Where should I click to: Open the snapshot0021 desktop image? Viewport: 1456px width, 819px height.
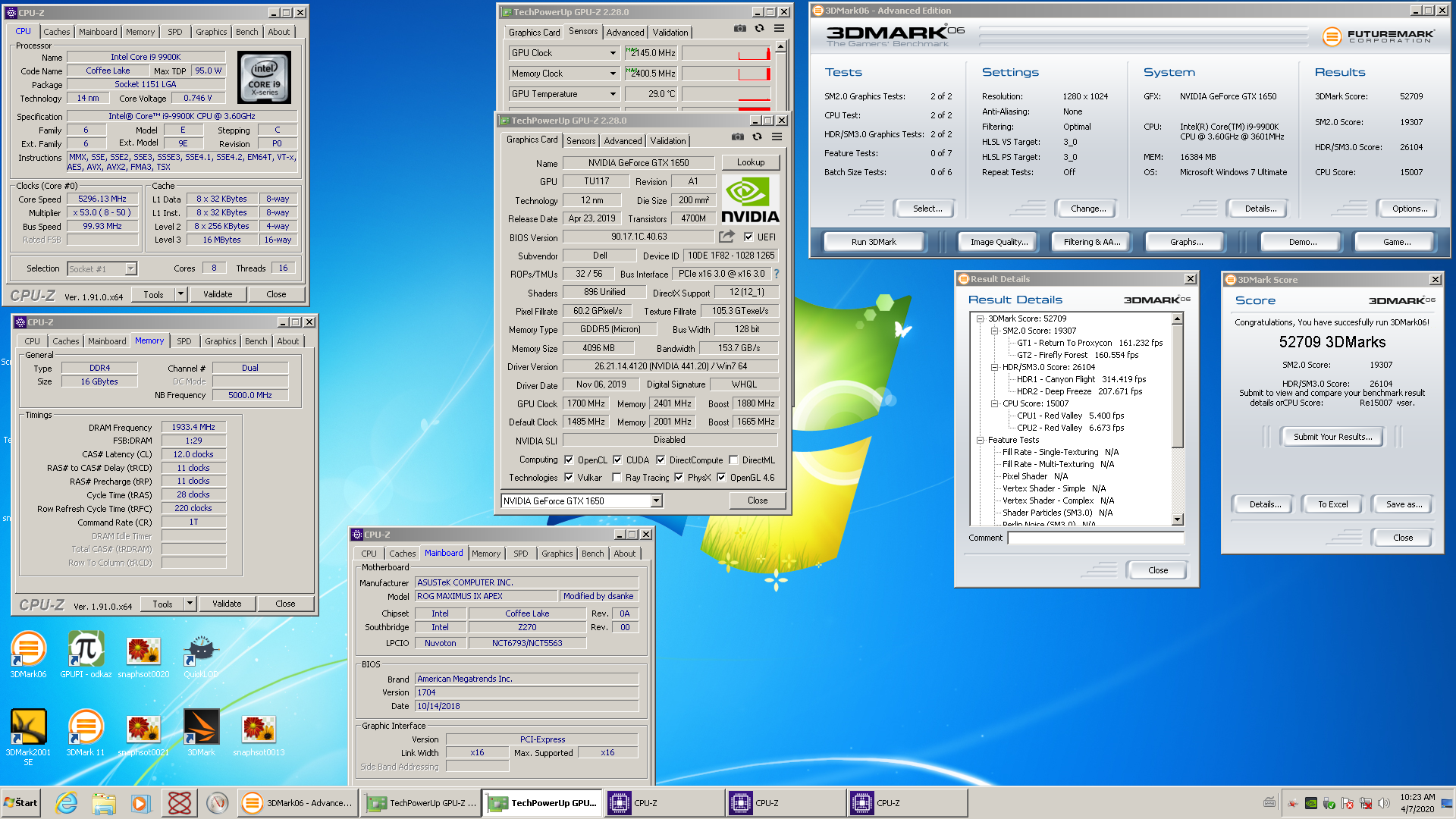pos(143,733)
